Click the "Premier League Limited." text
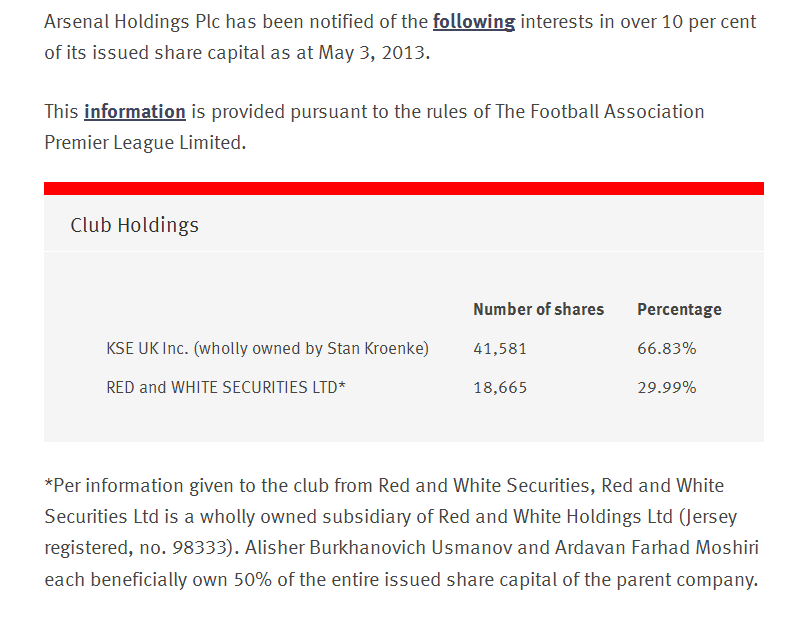Image resolution: width=794 pixels, height=617 pixels. point(144,143)
